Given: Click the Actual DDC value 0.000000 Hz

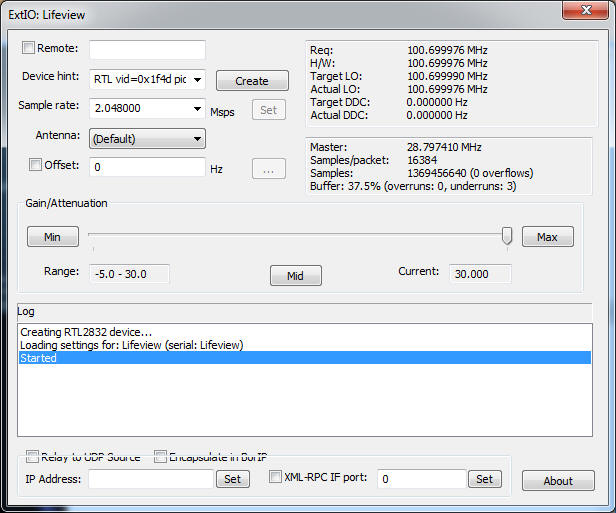Looking at the screenshot, I should pyautogui.click(x=437, y=115).
